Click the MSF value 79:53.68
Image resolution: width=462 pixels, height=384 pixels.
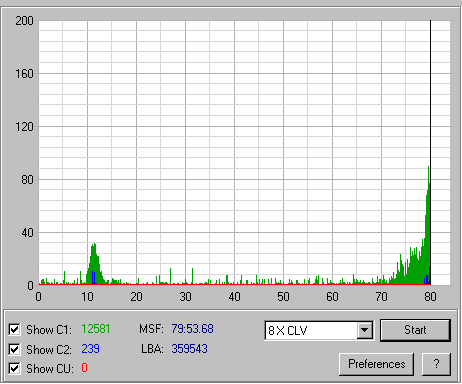point(192,329)
